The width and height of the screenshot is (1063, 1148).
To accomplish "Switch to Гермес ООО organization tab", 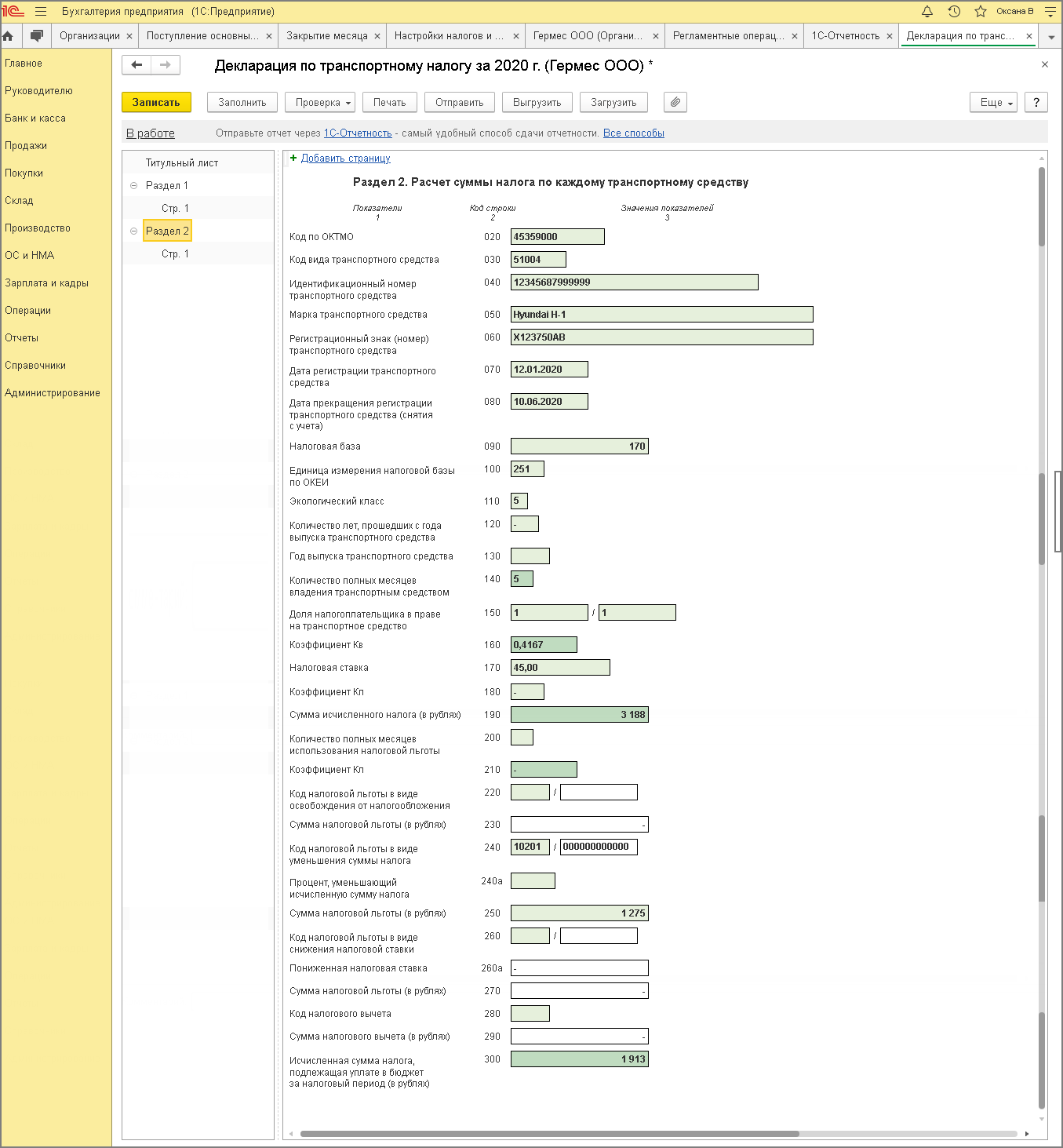I will pos(588,36).
